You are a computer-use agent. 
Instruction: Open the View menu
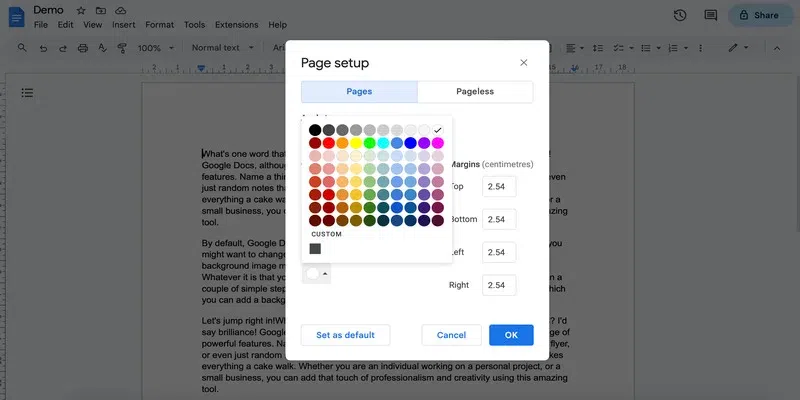tap(92, 24)
